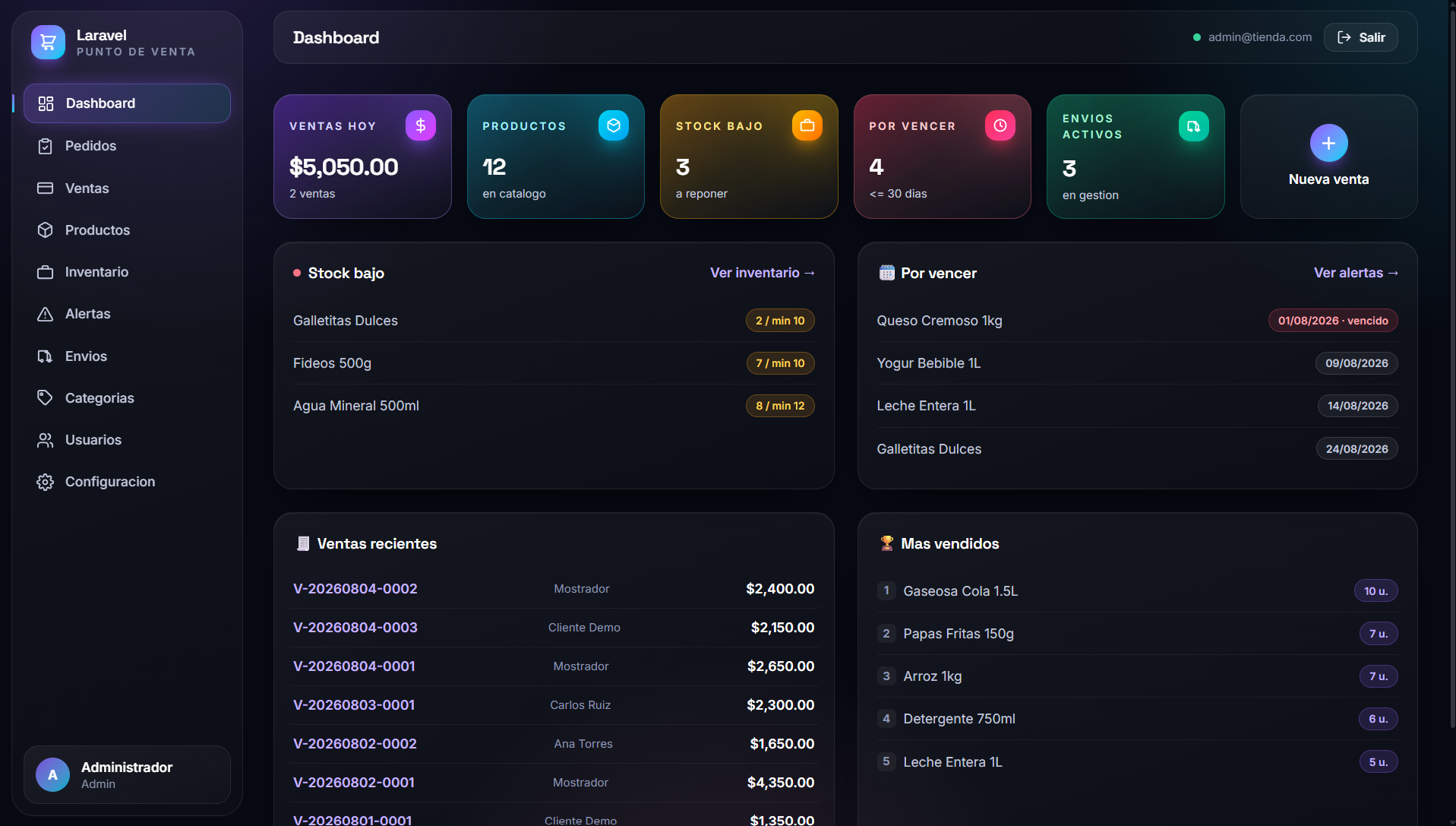The height and width of the screenshot is (826, 1456).
Task: Click the Leche Entera 1L 14/08/2026 date badge
Action: click(1357, 406)
